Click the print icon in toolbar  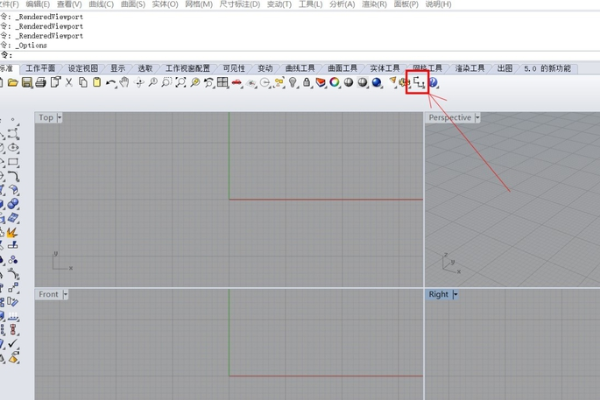[41, 83]
